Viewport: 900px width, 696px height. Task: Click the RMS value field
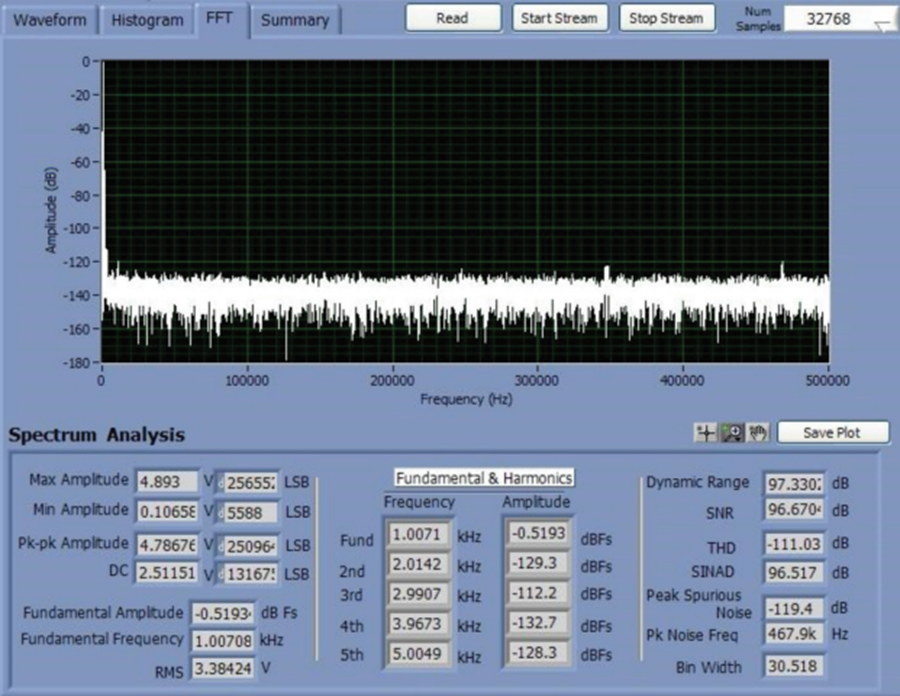223,668
